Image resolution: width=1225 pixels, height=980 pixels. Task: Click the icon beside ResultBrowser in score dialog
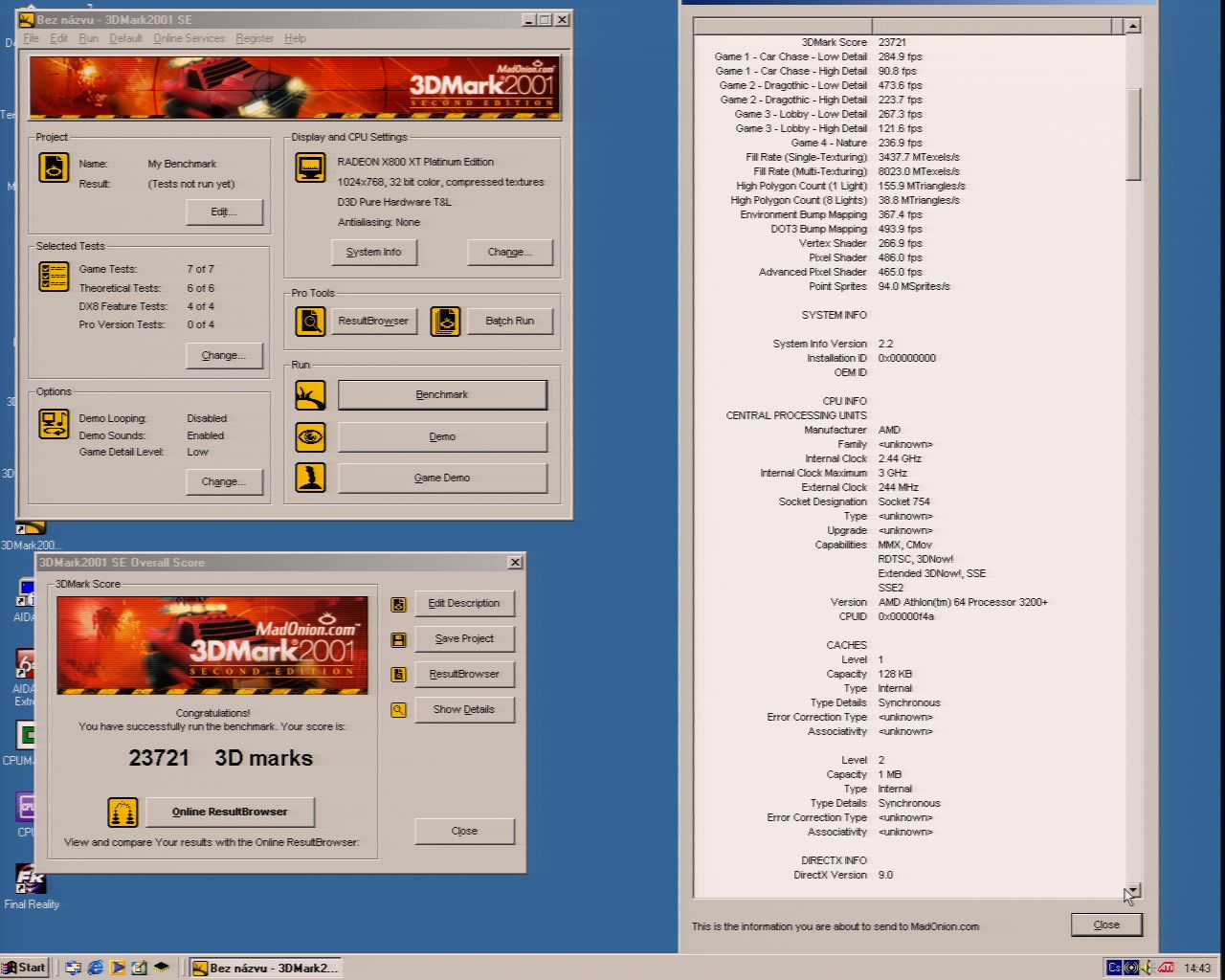point(398,675)
